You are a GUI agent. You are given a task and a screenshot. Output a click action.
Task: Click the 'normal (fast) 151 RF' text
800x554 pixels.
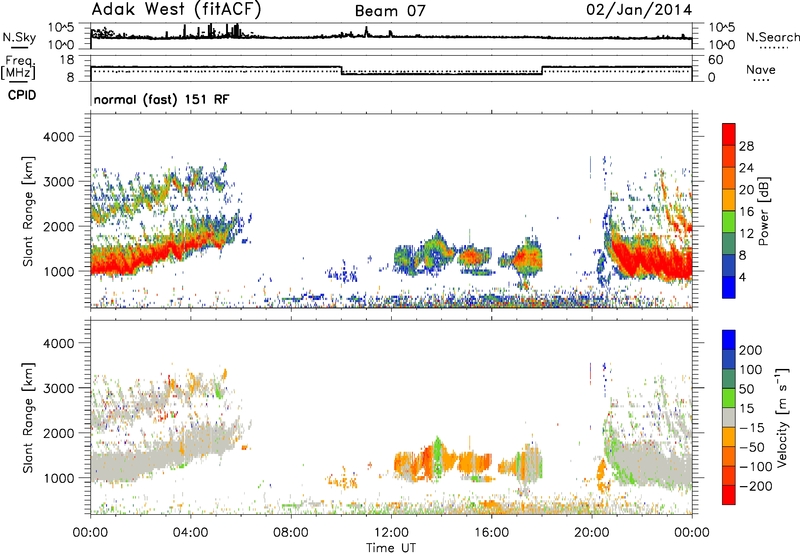(x=161, y=99)
